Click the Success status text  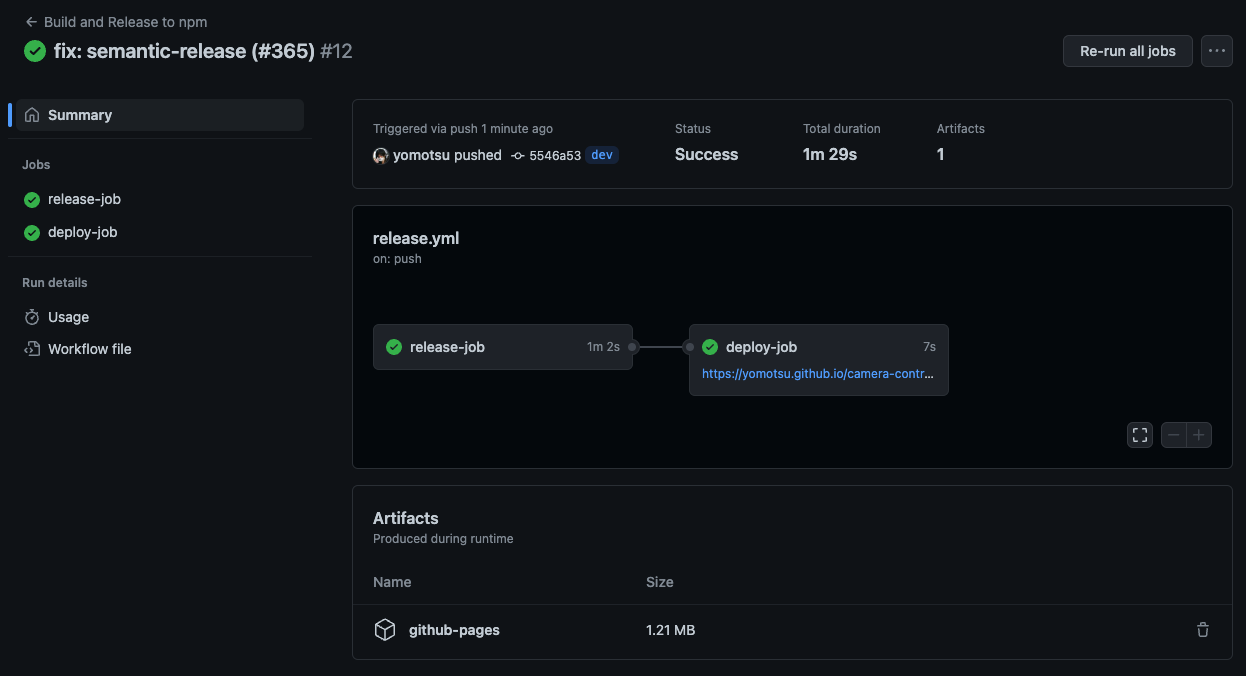(x=706, y=154)
